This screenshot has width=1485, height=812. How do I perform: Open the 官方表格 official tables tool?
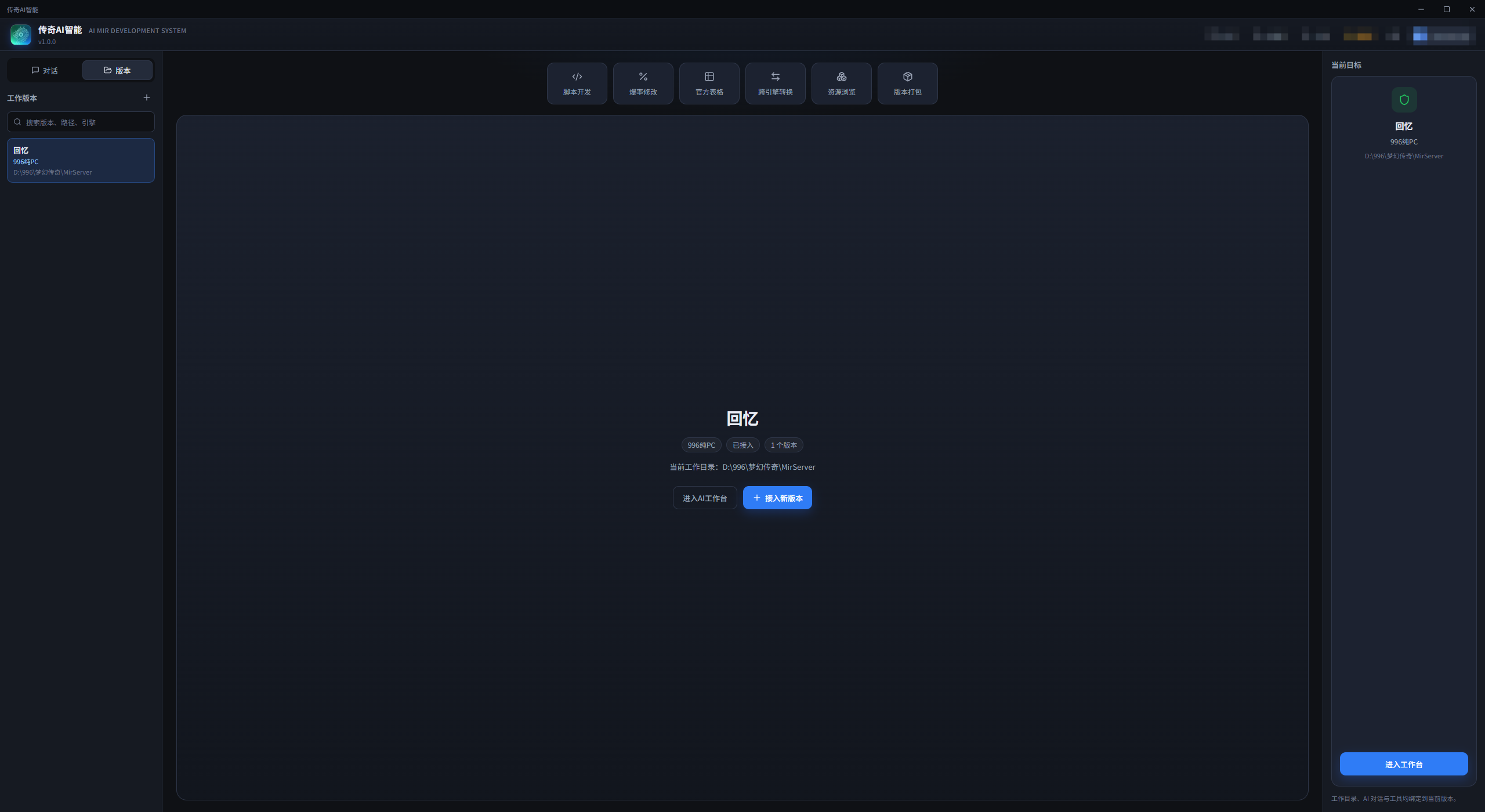point(709,84)
